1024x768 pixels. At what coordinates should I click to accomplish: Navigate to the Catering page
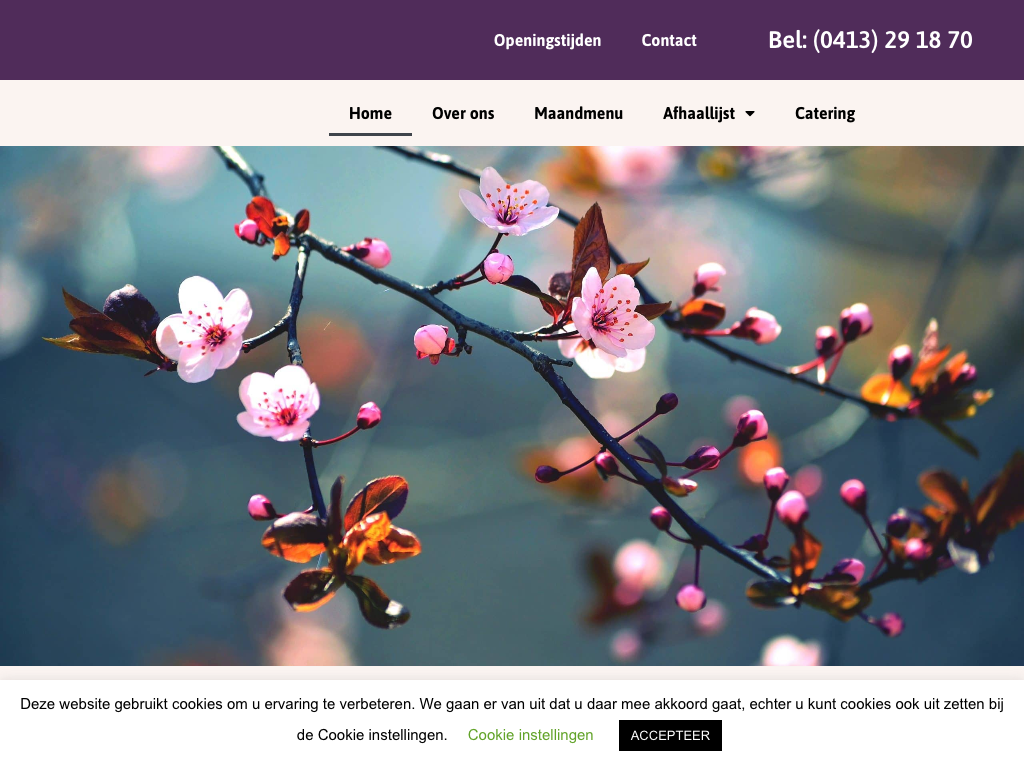click(x=825, y=114)
